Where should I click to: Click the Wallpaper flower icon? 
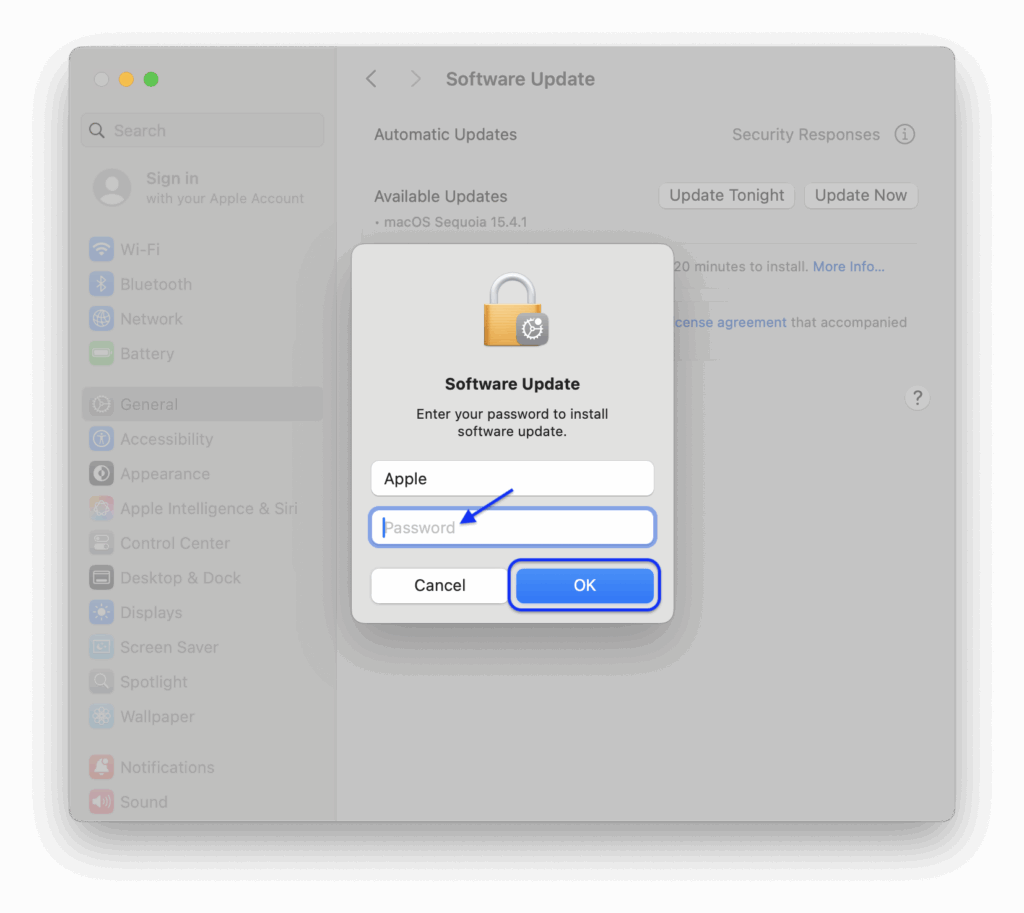pos(101,716)
